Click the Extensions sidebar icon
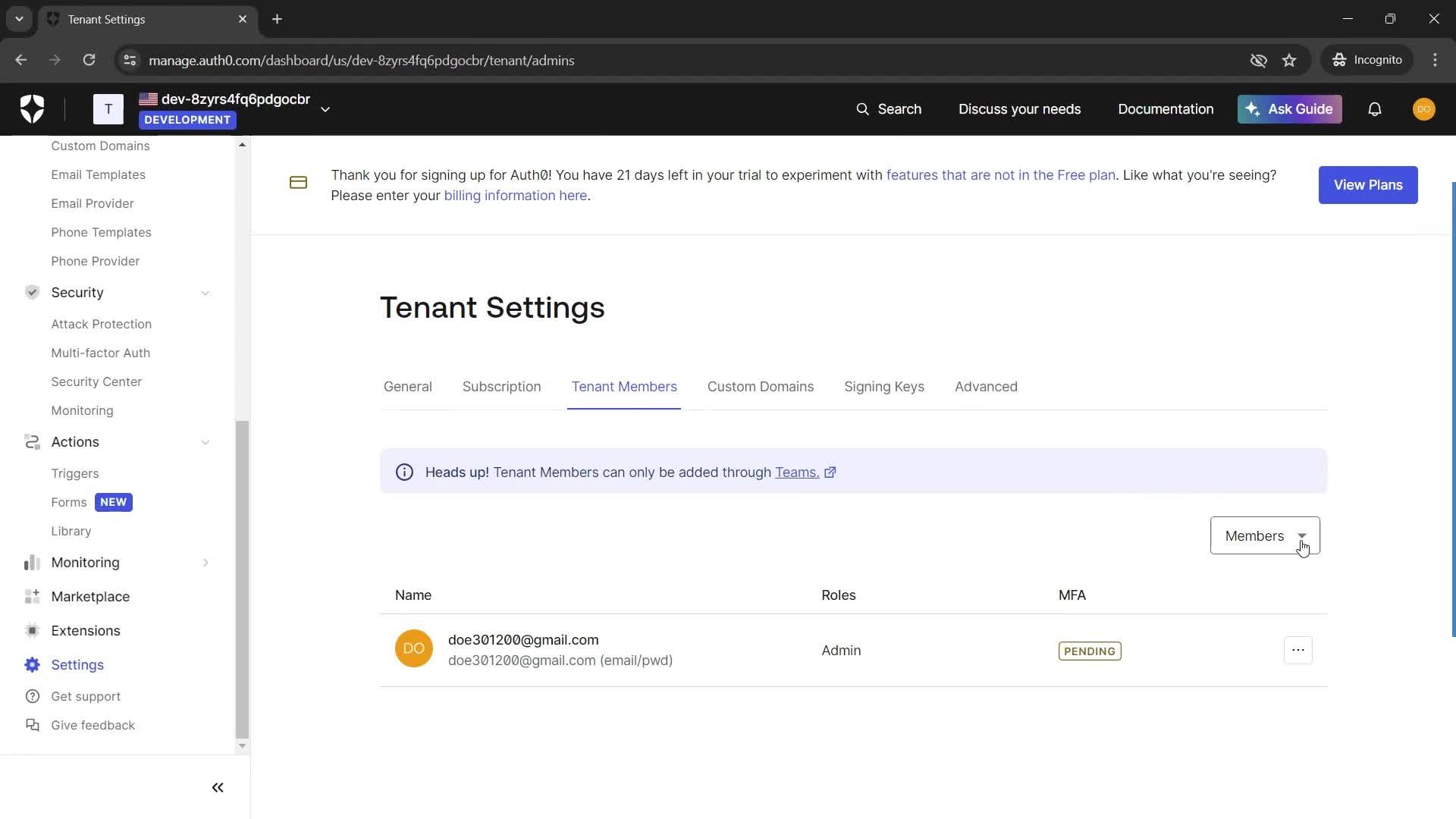Viewport: 1456px width, 819px height. coord(32,631)
